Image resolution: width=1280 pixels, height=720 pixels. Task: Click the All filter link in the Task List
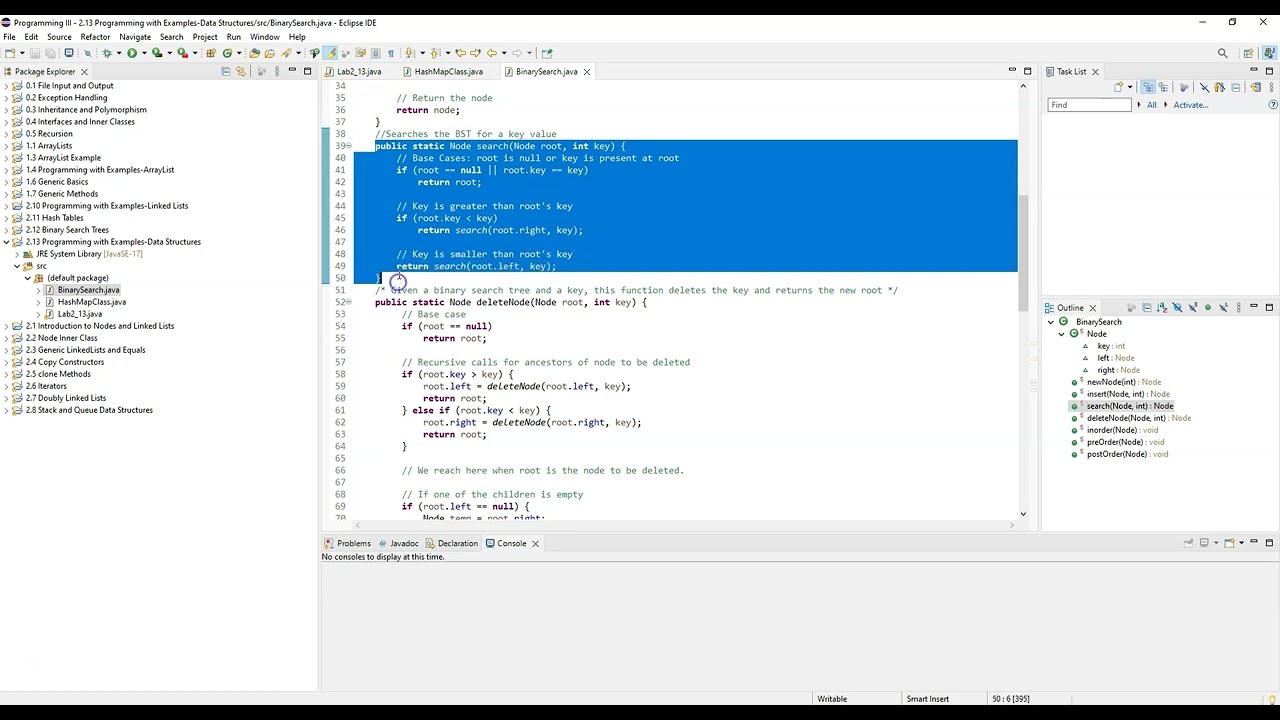pos(1152,105)
